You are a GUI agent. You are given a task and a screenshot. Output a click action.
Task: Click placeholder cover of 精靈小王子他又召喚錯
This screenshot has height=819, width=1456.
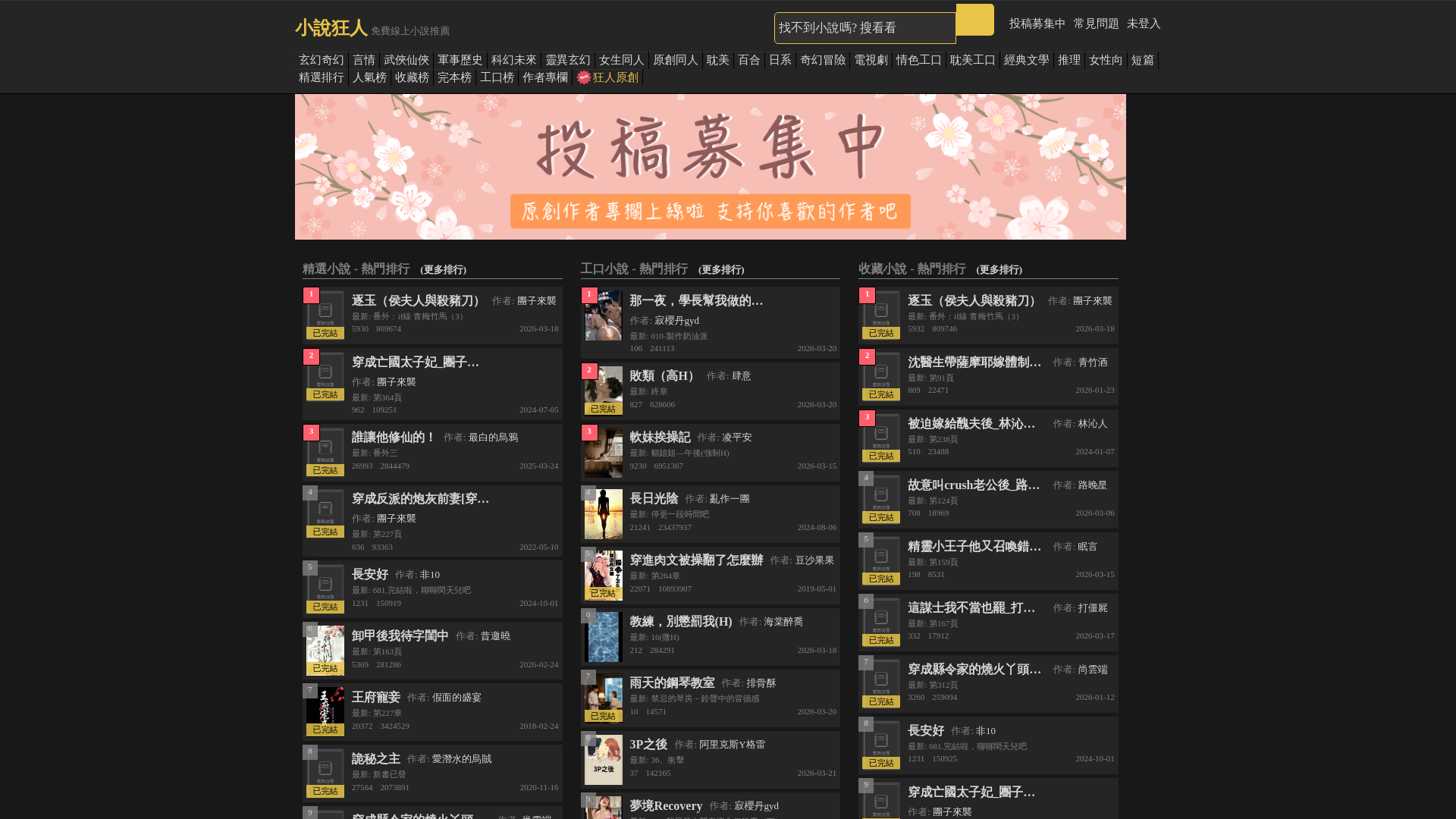point(881,561)
